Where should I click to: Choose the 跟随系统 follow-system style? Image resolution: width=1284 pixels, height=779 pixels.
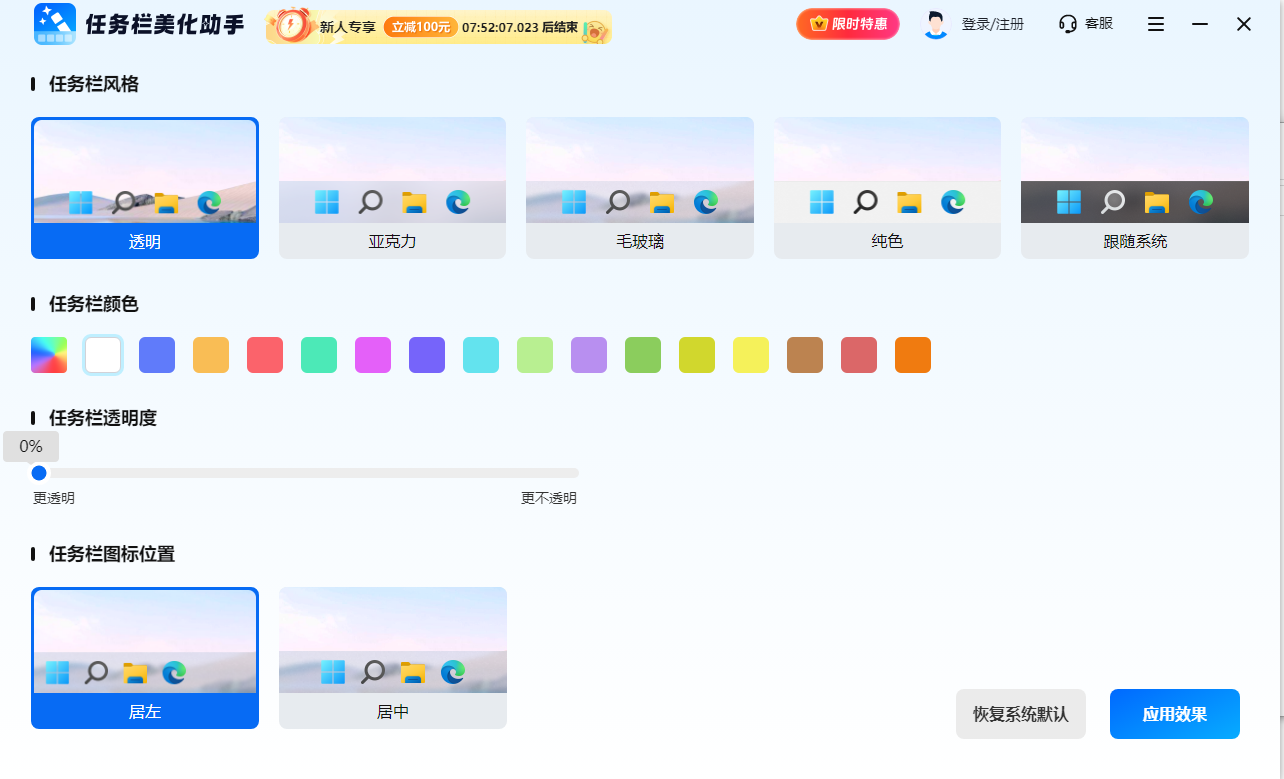1134,188
